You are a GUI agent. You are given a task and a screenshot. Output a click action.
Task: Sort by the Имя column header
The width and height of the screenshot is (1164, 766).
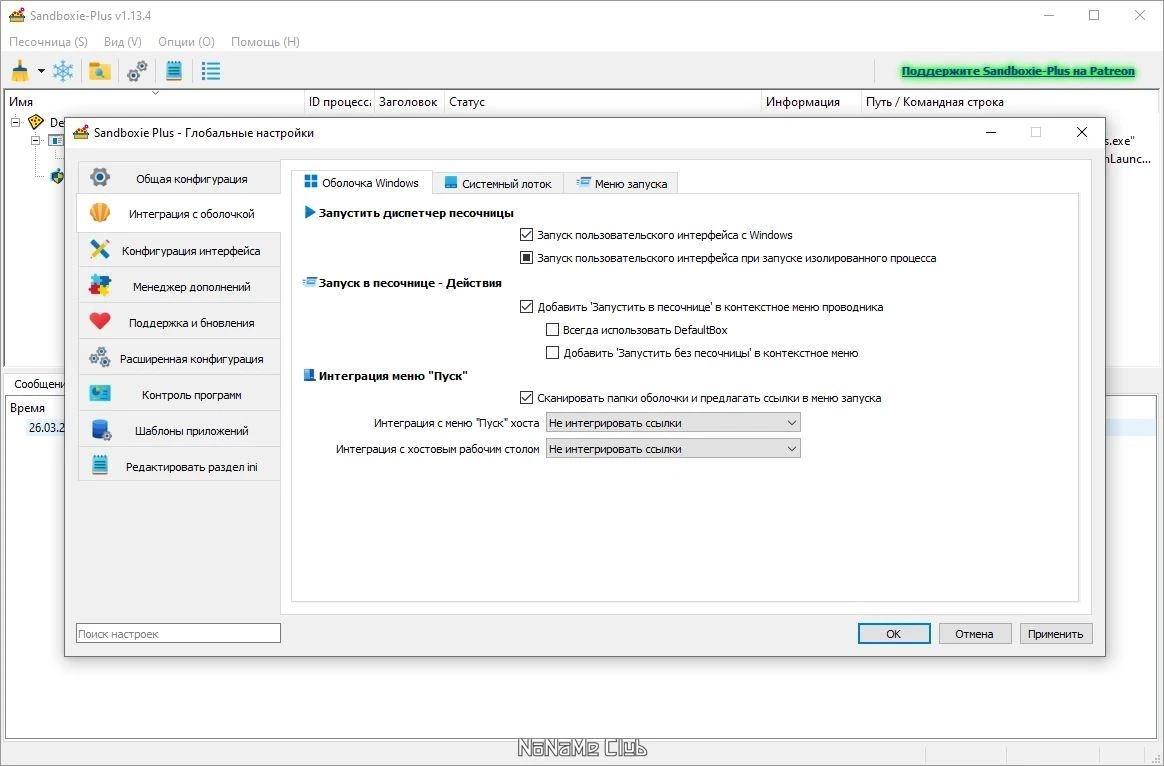(x=155, y=102)
